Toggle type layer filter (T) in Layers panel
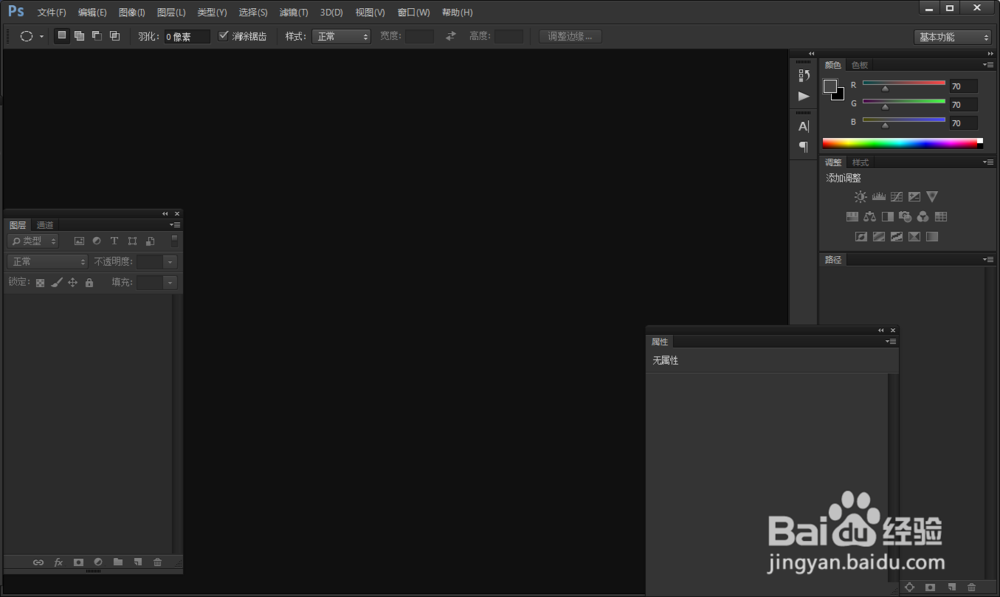Viewport: 1000px width, 597px height. point(114,241)
